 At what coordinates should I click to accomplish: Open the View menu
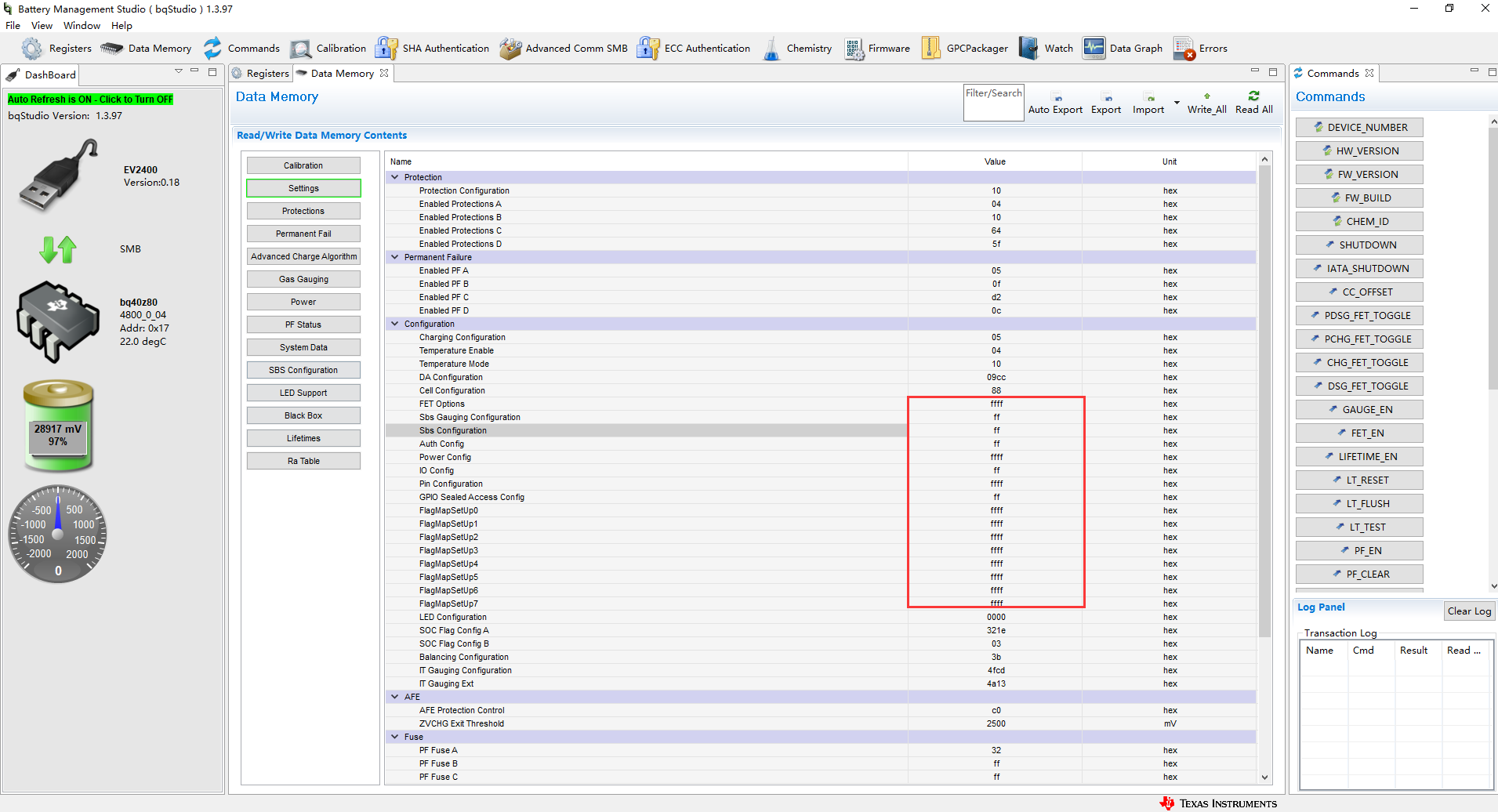[42, 26]
